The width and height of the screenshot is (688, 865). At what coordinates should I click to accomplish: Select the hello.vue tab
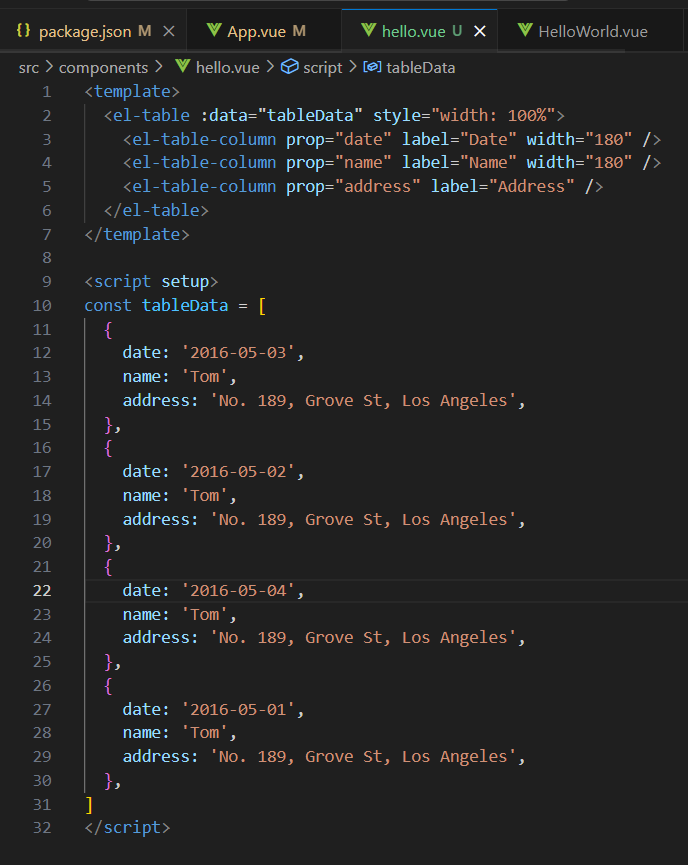pyautogui.click(x=419, y=31)
